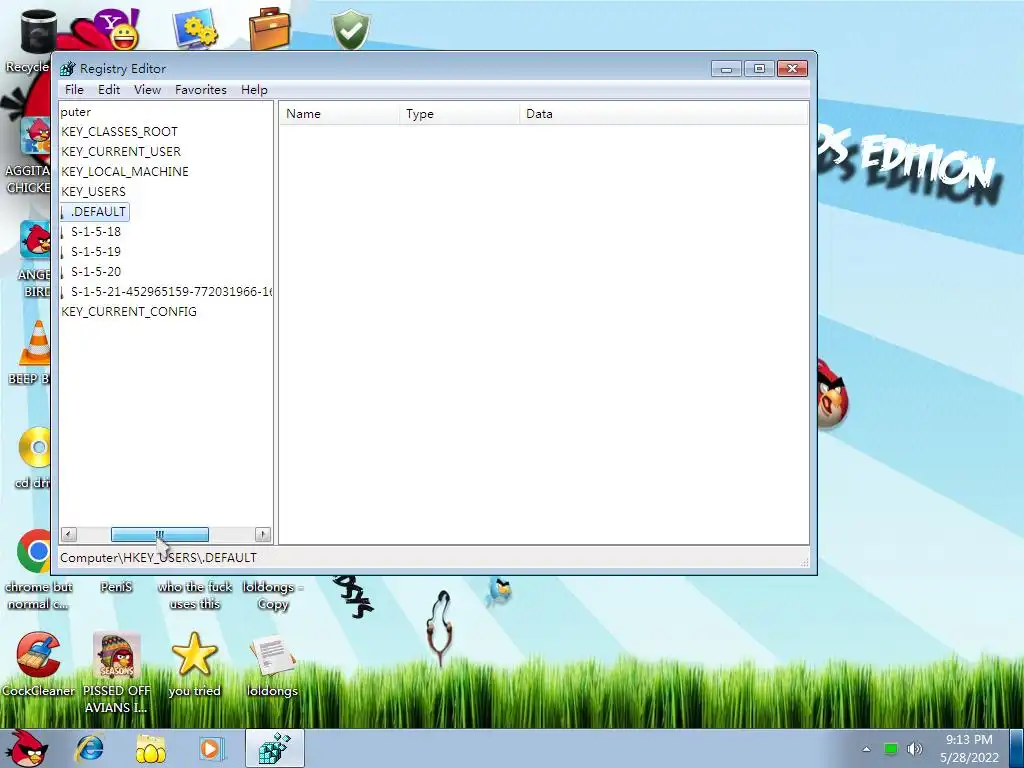This screenshot has width=1024, height=768.
Task: Click the Data column header
Action: 664,114
